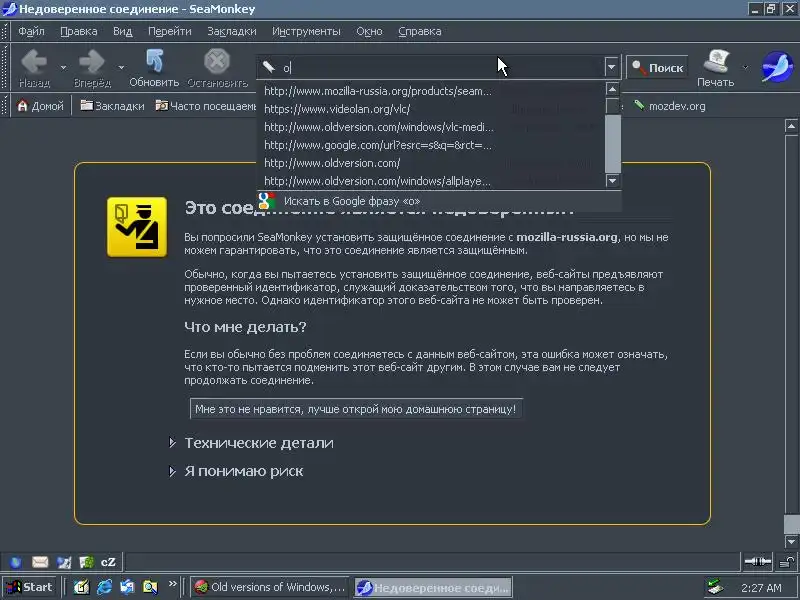
Task: Click page scrollbar up arrow
Action: pos(791,126)
